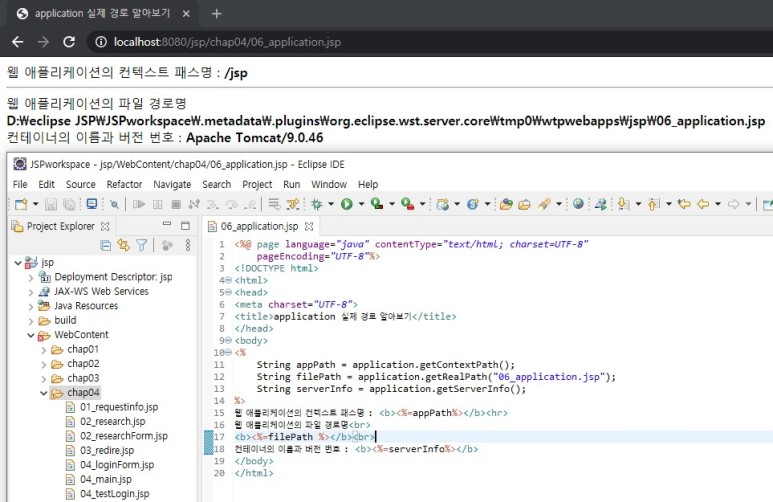Select 04_loginForm.jsp in the tree
The image size is (773, 502).
117,465
